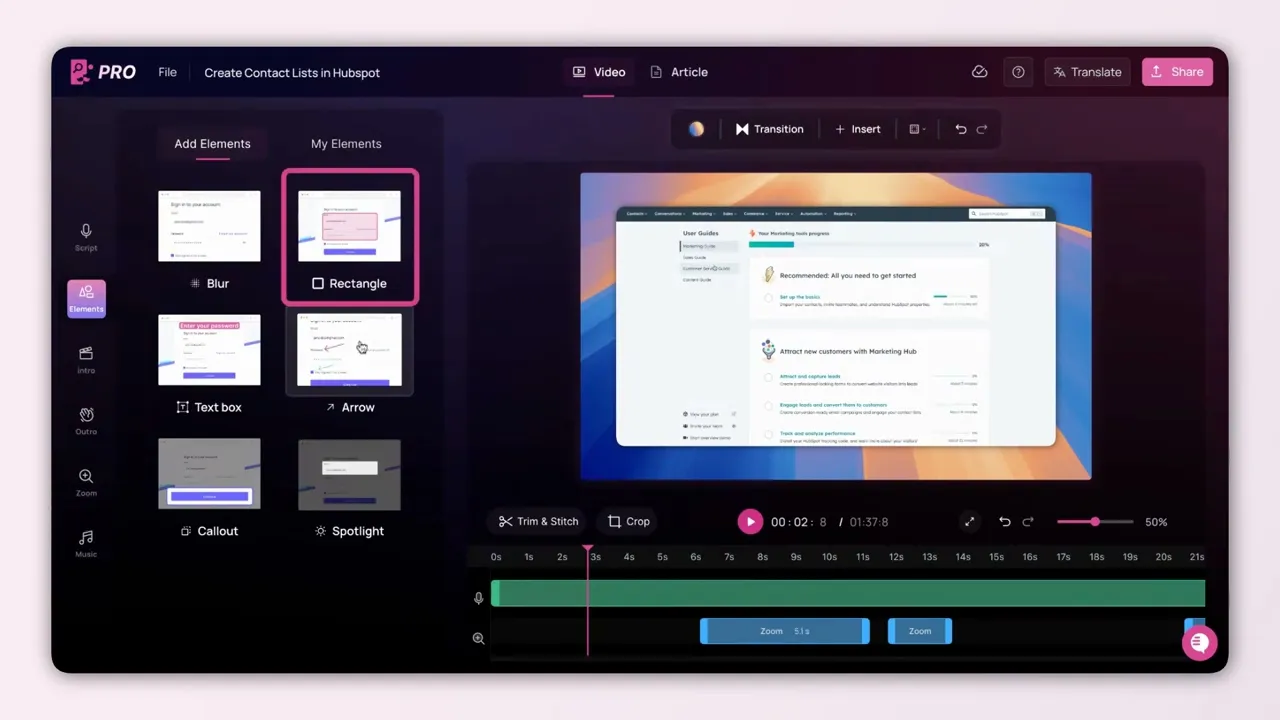Expand preview to fullscreen
1280x720 pixels.
point(969,521)
